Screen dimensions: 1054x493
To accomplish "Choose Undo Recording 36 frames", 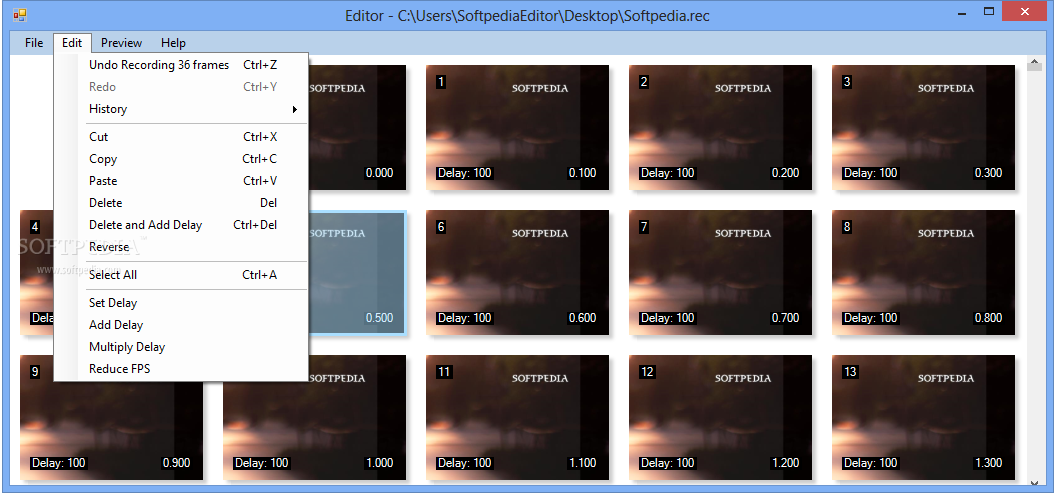I will pyautogui.click(x=181, y=65).
